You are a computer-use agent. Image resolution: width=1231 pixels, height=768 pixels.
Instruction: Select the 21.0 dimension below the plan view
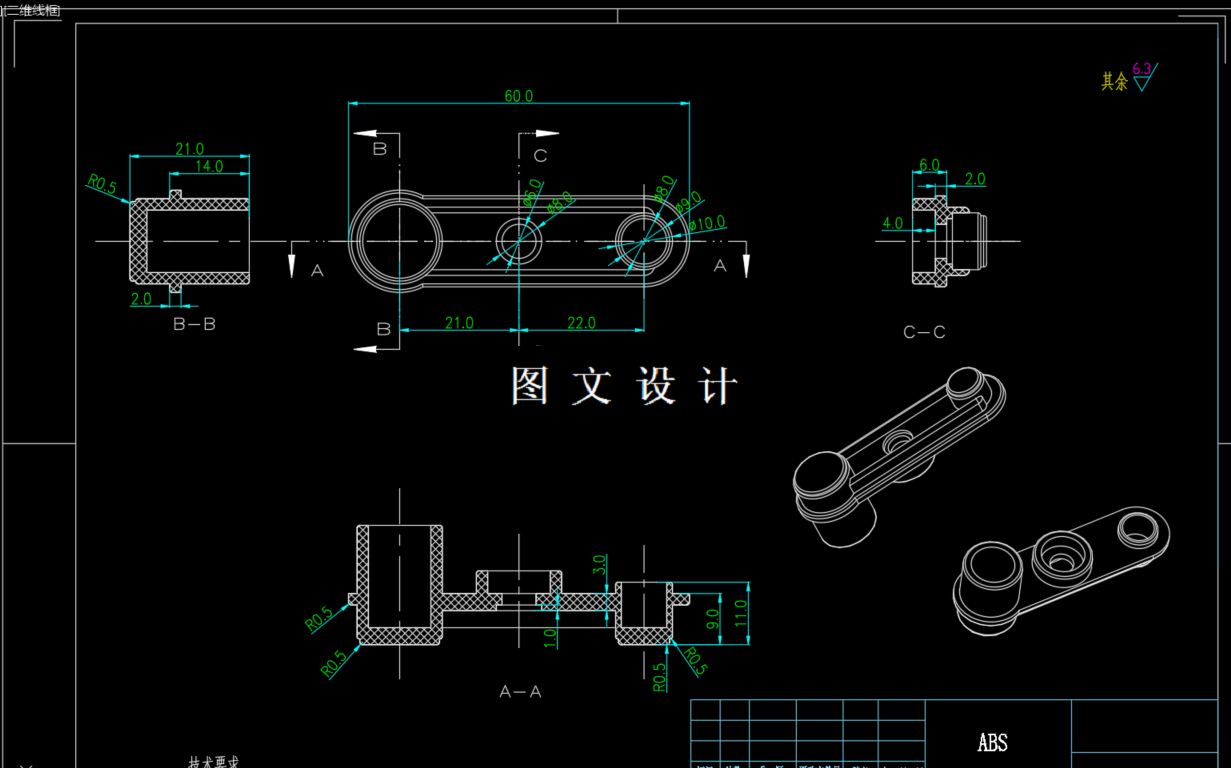pyautogui.click(x=459, y=322)
